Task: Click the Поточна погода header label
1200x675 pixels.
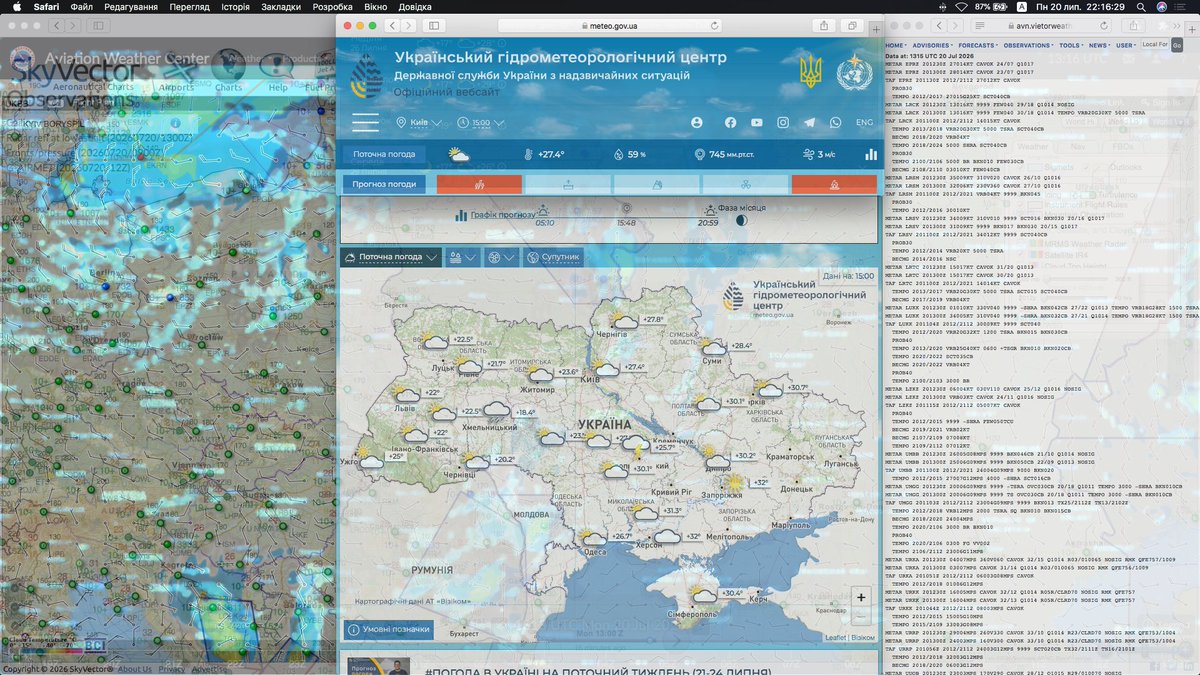Action: pos(383,154)
